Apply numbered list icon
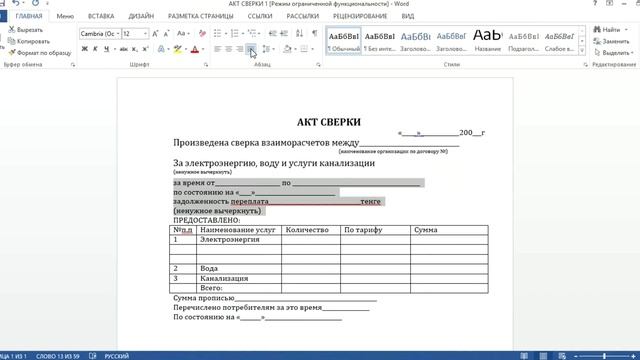 (x=234, y=33)
